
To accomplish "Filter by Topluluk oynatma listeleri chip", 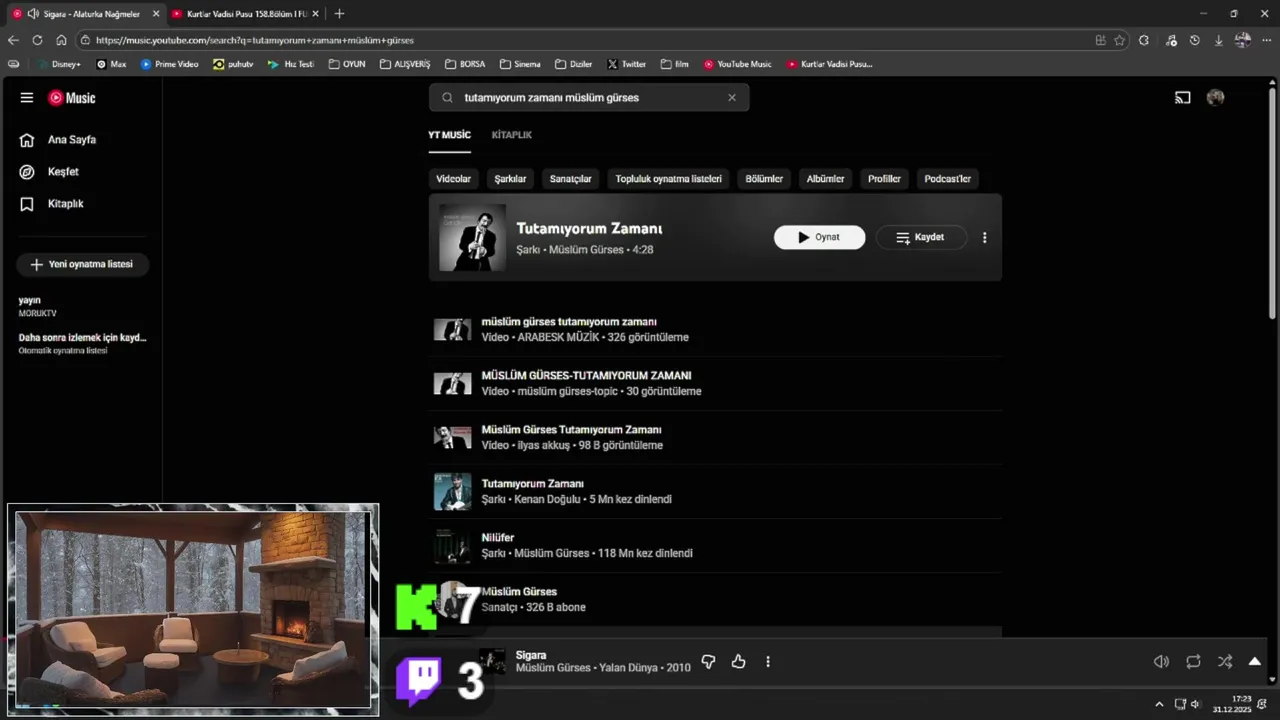I will click(668, 179).
